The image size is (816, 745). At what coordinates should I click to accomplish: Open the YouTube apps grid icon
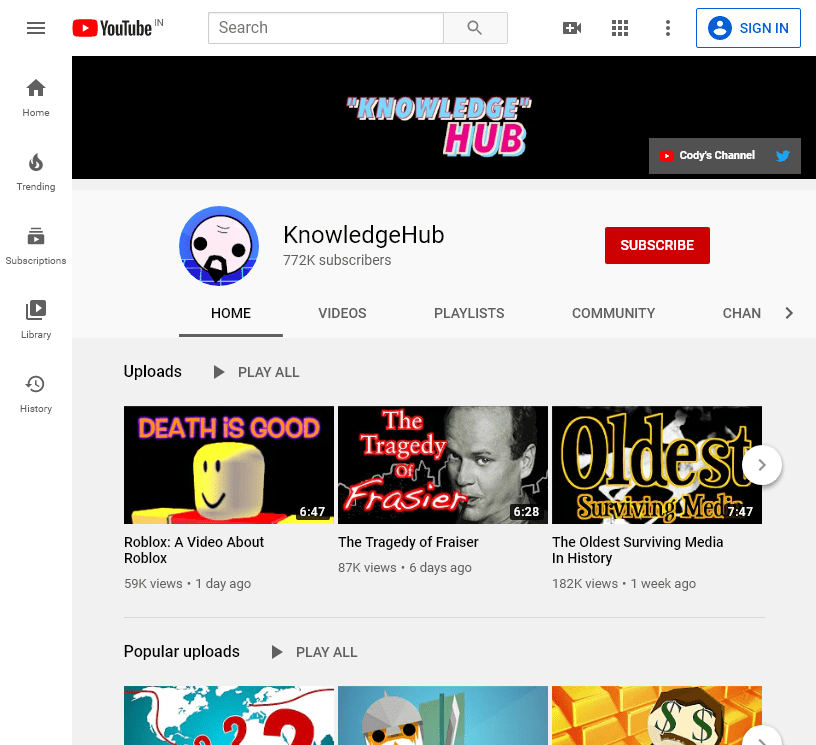[620, 28]
